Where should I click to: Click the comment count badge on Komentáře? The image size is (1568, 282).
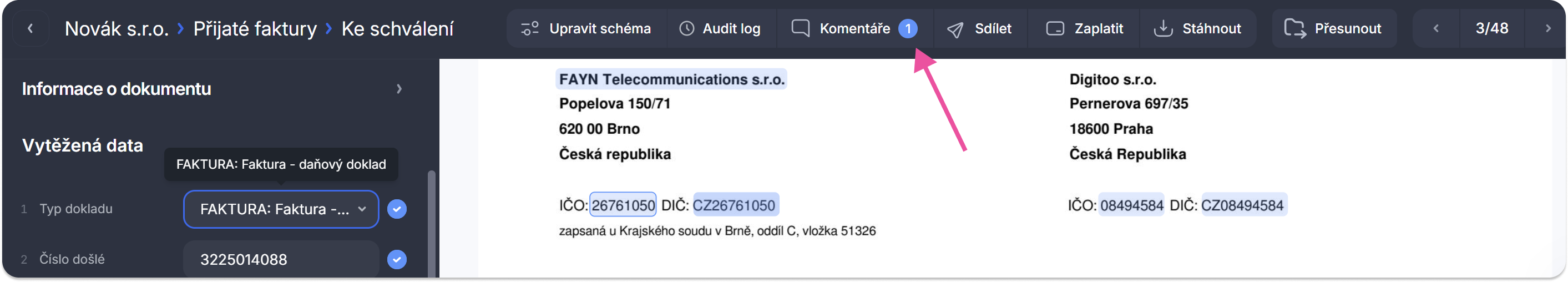[908, 29]
